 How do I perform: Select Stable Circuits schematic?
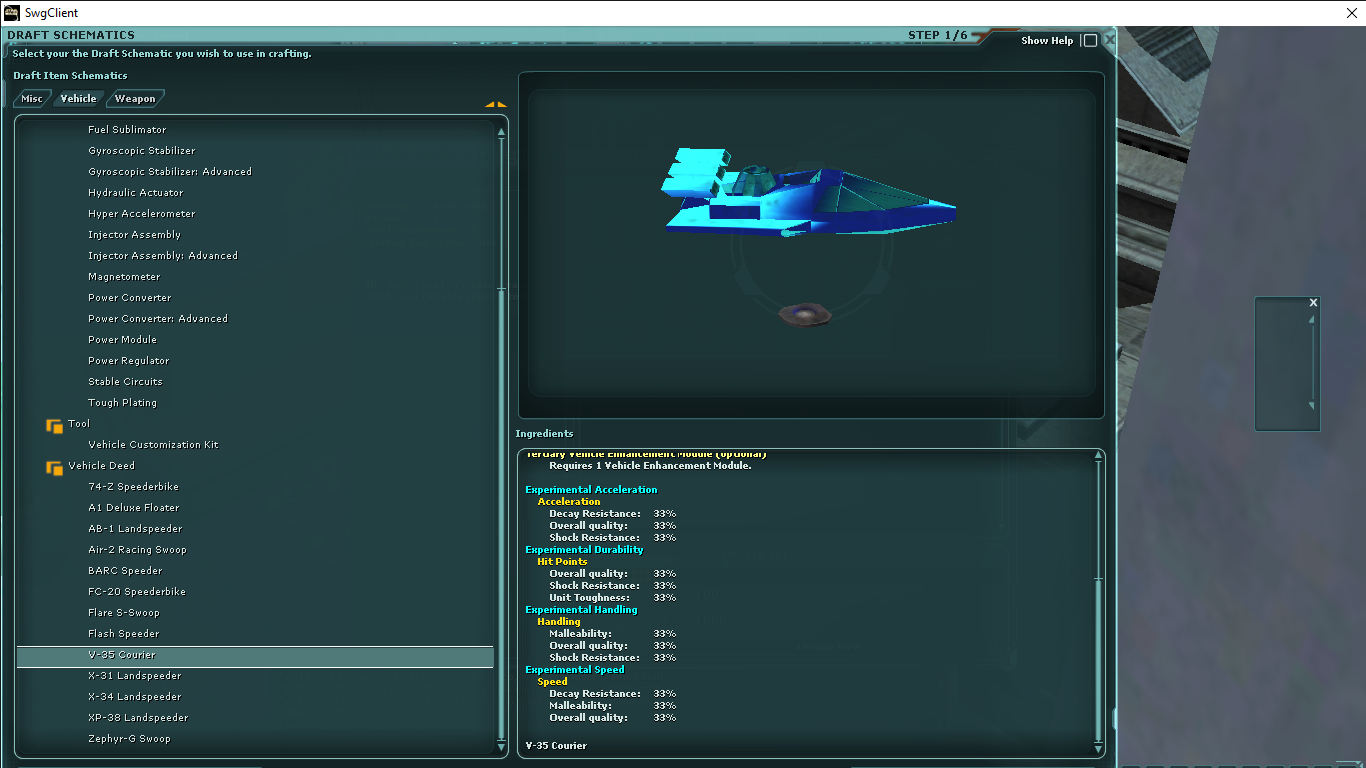point(125,382)
